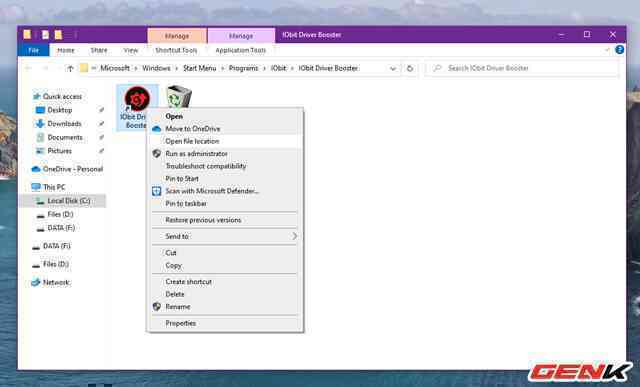Click Microsoft in the breadcrumb path
This screenshot has height=387, width=640.
(115, 68)
